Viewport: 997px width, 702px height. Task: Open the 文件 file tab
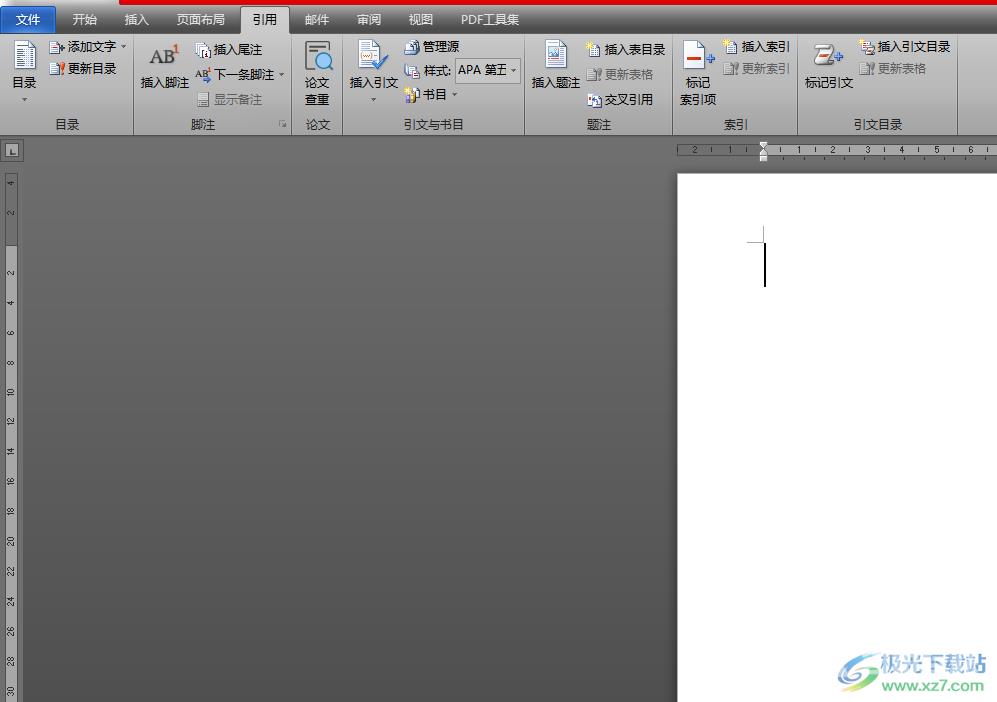click(x=28, y=20)
